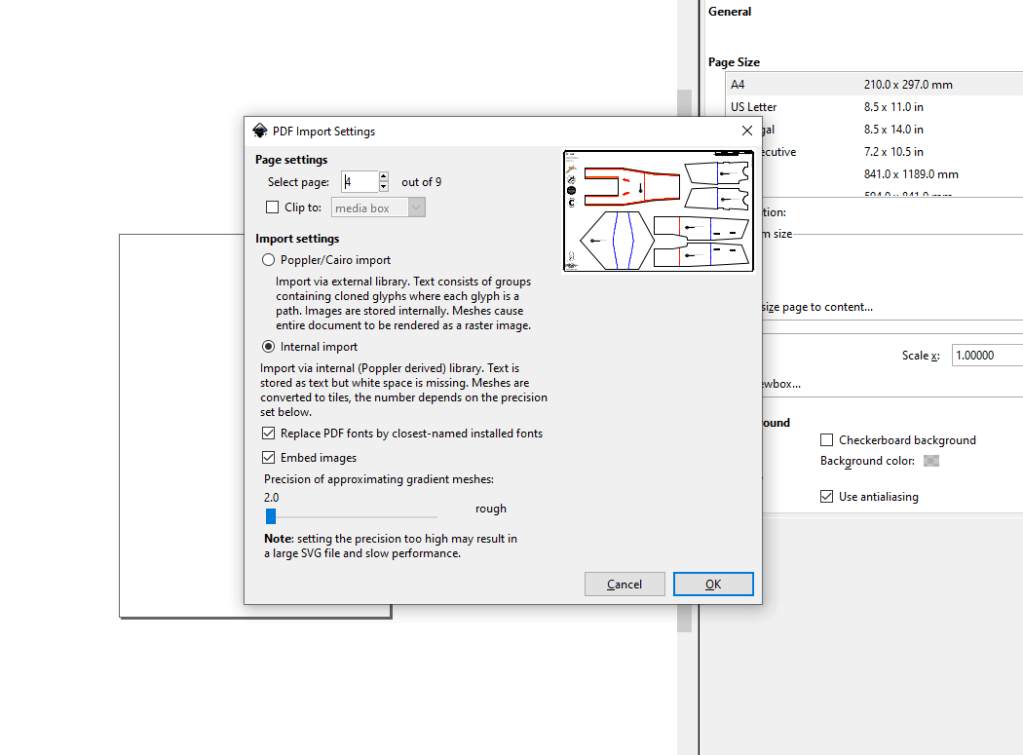Close the PDF Import Settings dialog
1023x755 pixels.
[x=746, y=131]
